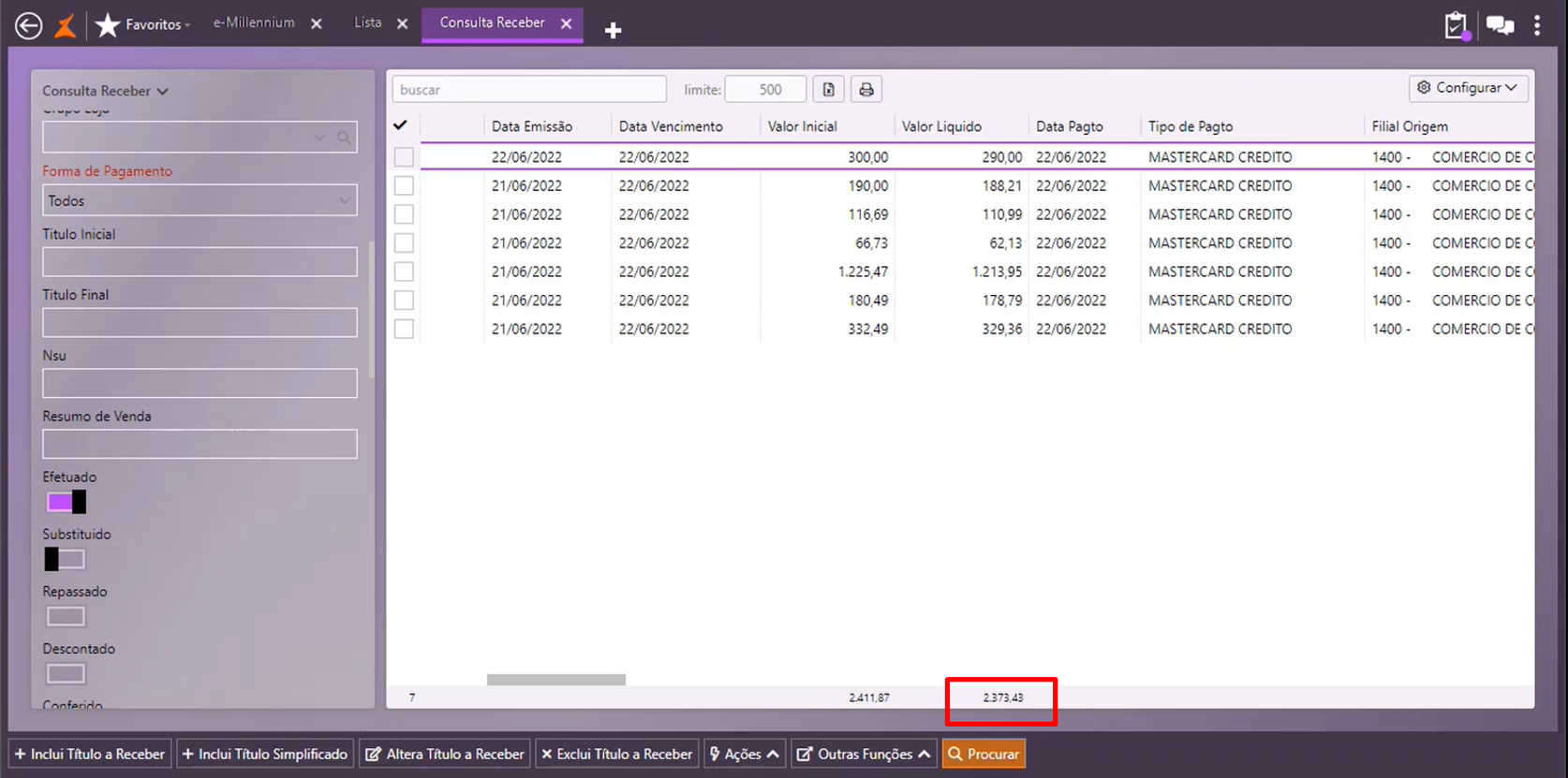Toggle the Substituido switch
1568x778 pixels.
tap(66, 559)
